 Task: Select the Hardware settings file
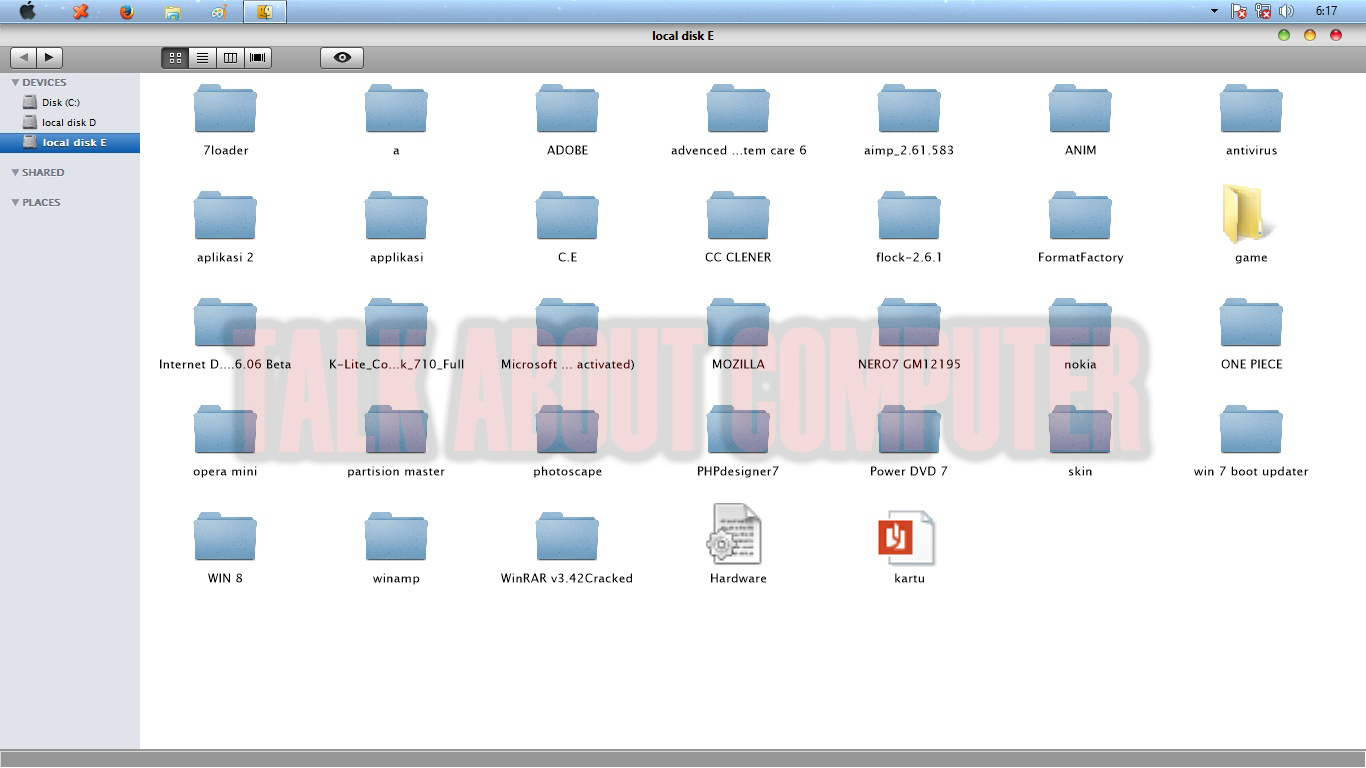pyautogui.click(x=738, y=545)
